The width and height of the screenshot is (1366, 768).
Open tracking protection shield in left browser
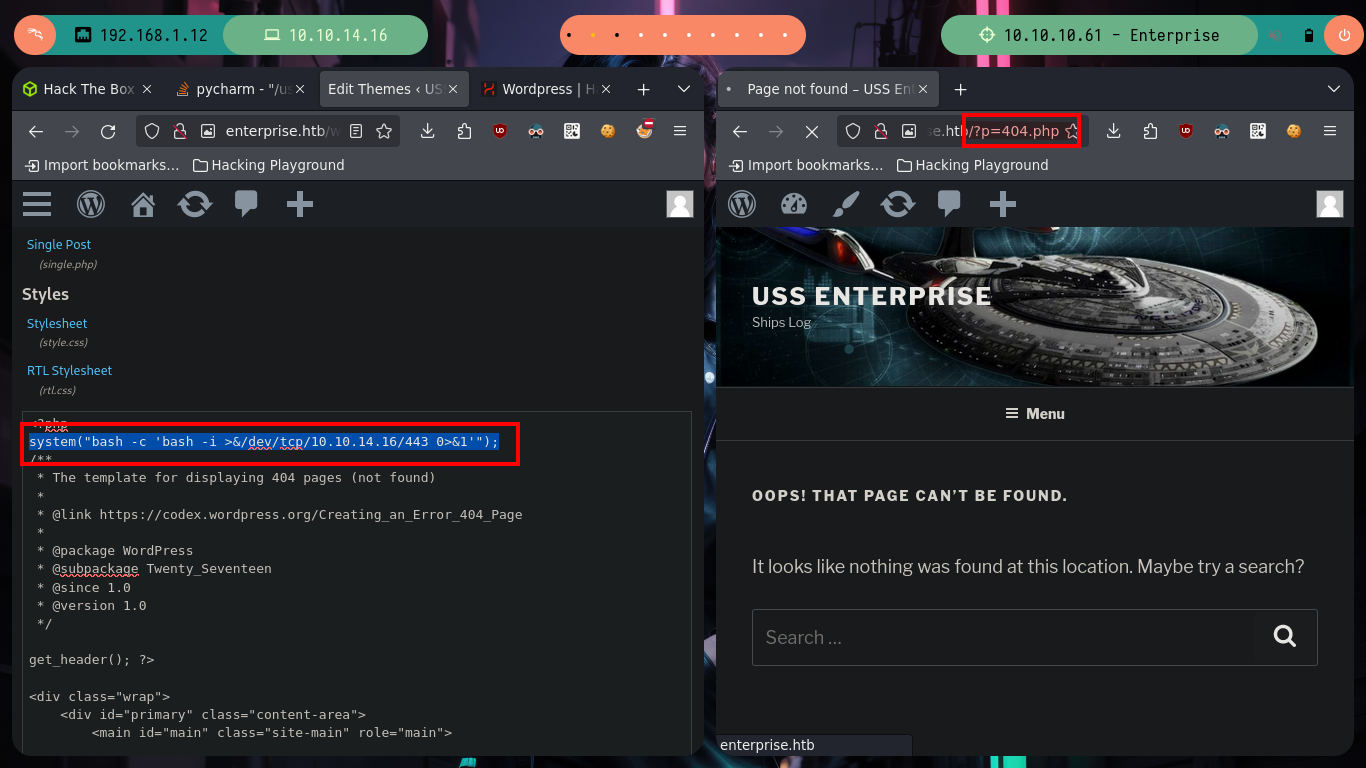point(152,131)
